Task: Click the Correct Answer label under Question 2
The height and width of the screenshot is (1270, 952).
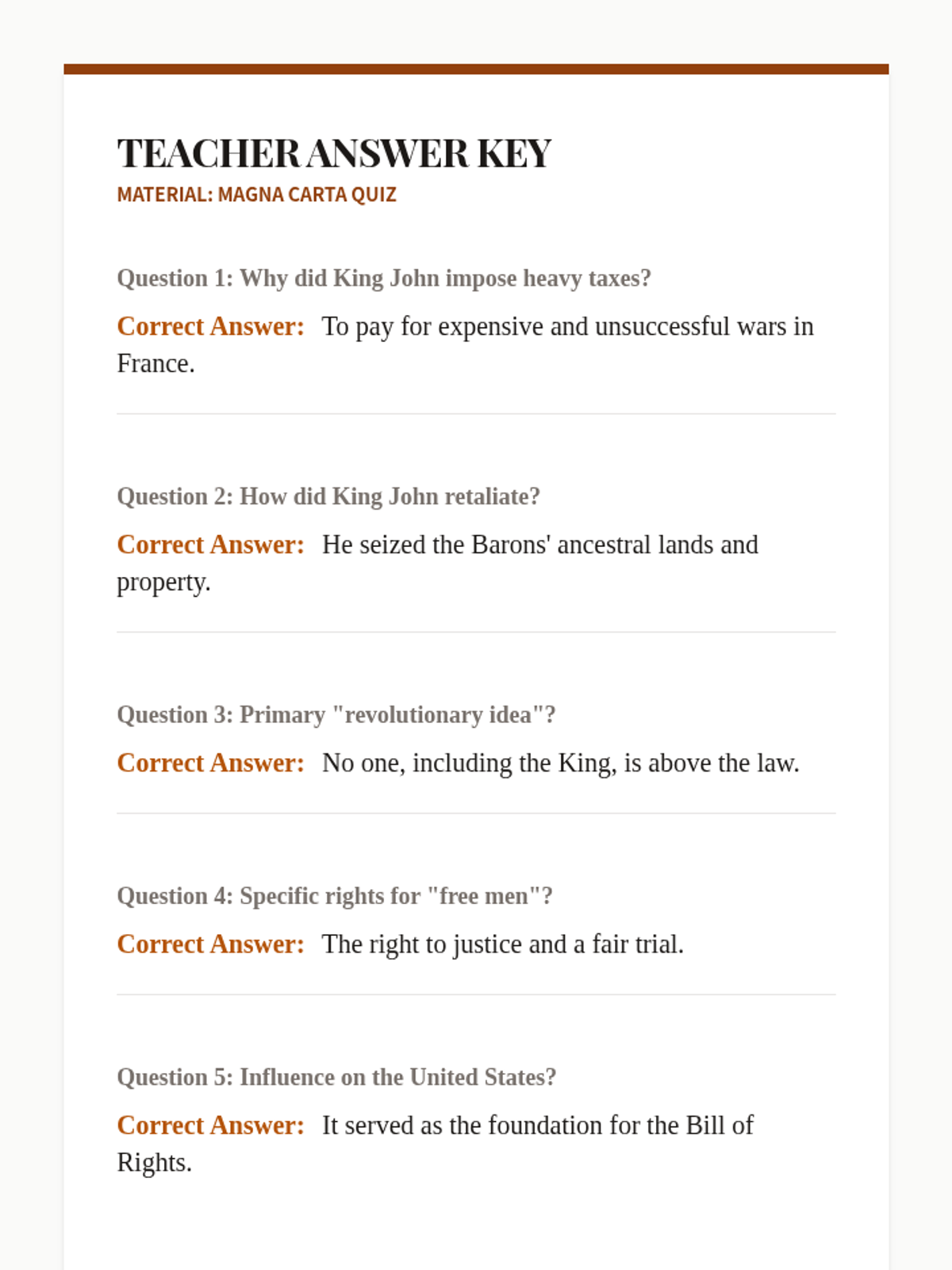Action: [210, 545]
